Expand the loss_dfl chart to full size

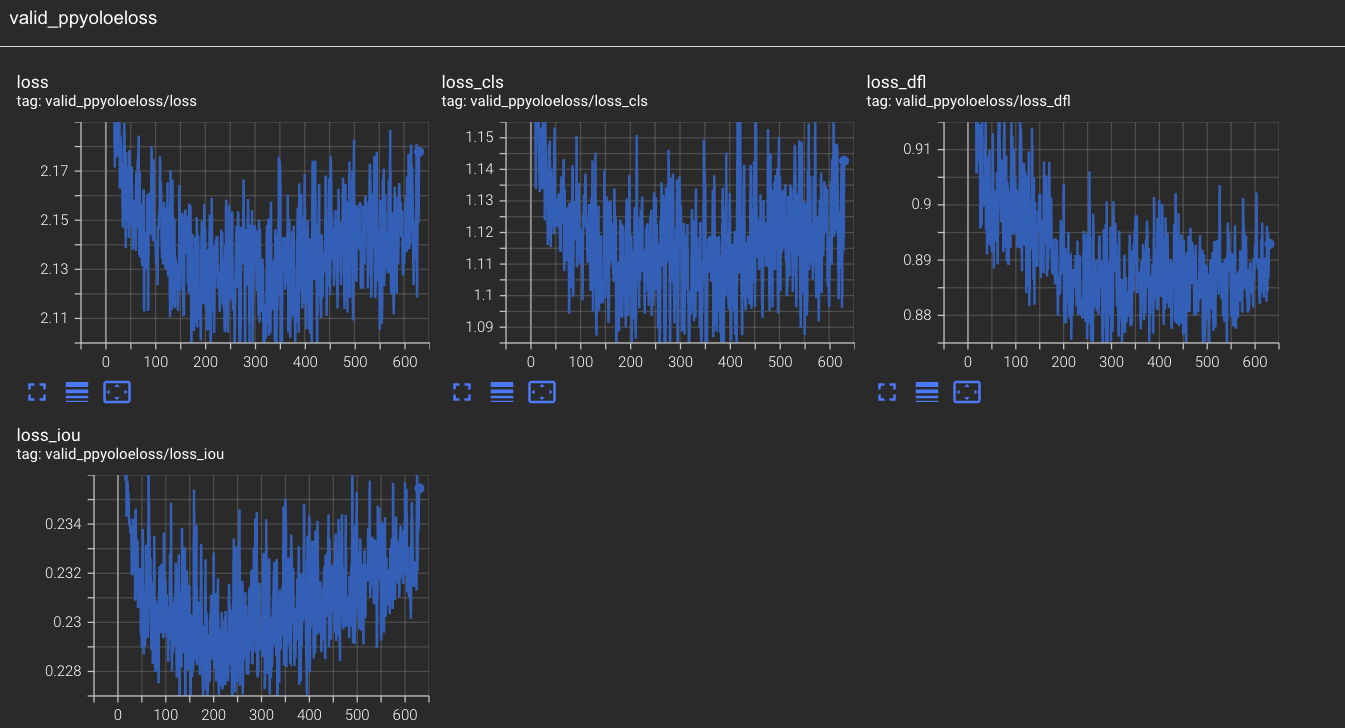click(886, 392)
